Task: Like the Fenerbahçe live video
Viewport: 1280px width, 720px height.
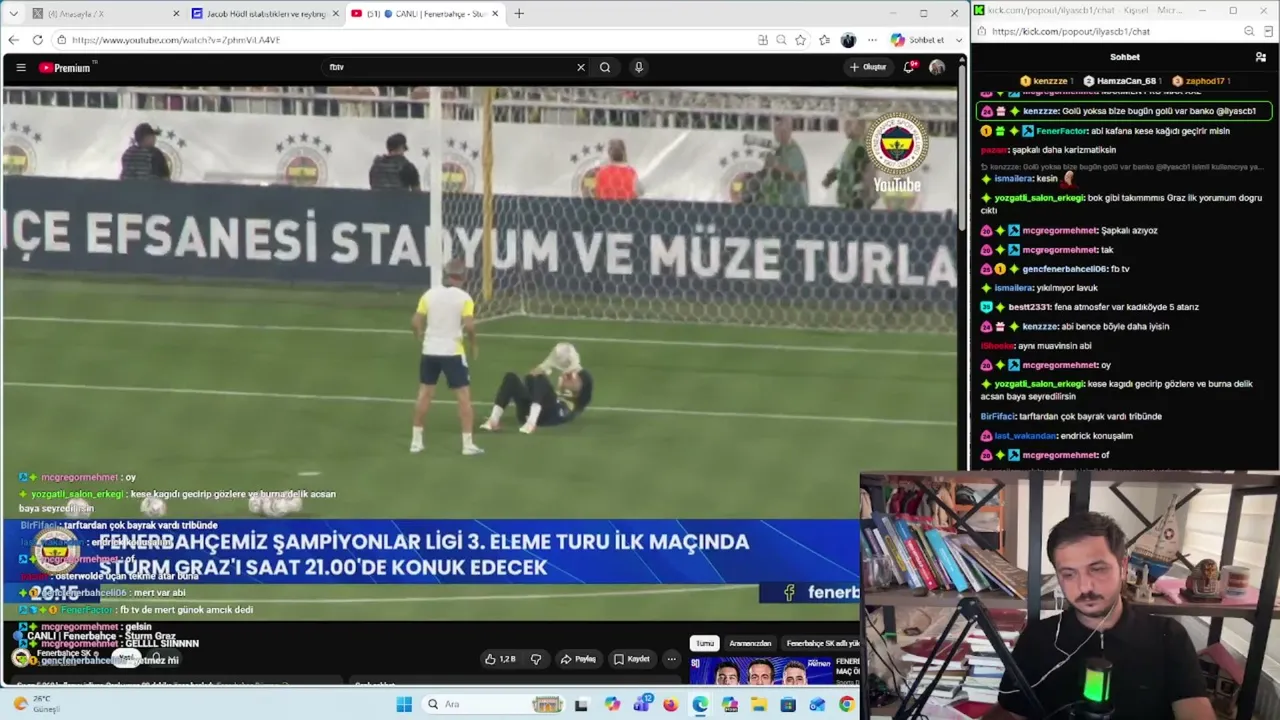Action: point(499,659)
